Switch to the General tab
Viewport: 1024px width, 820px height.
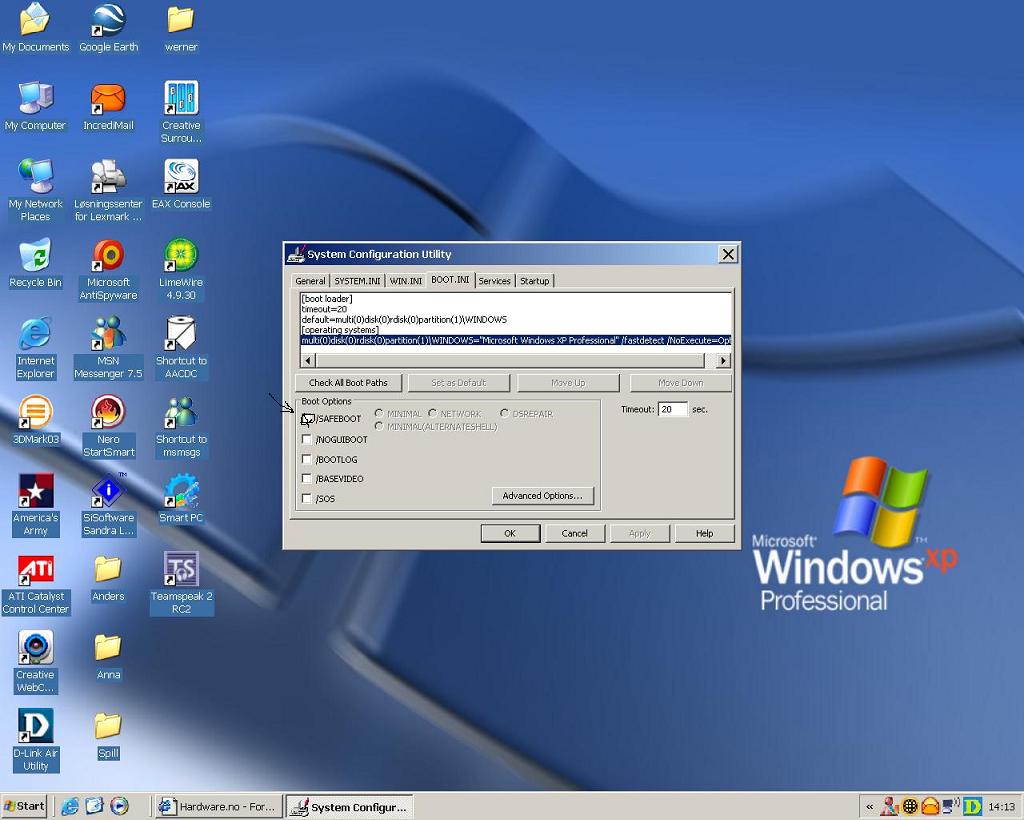pos(310,281)
